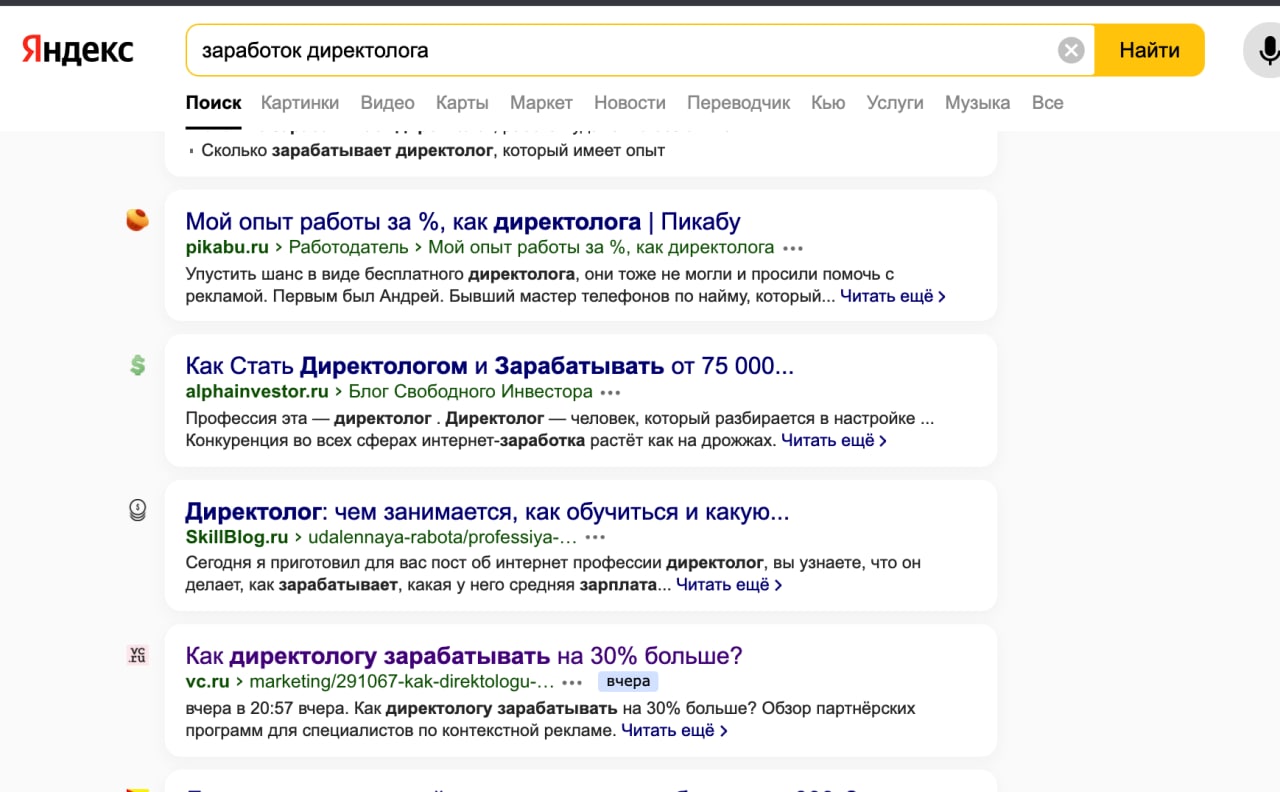The height and width of the screenshot is (792, 1280).
Task: Click Блог Свободного Инвестора breadcrumb
Action: 470,392
